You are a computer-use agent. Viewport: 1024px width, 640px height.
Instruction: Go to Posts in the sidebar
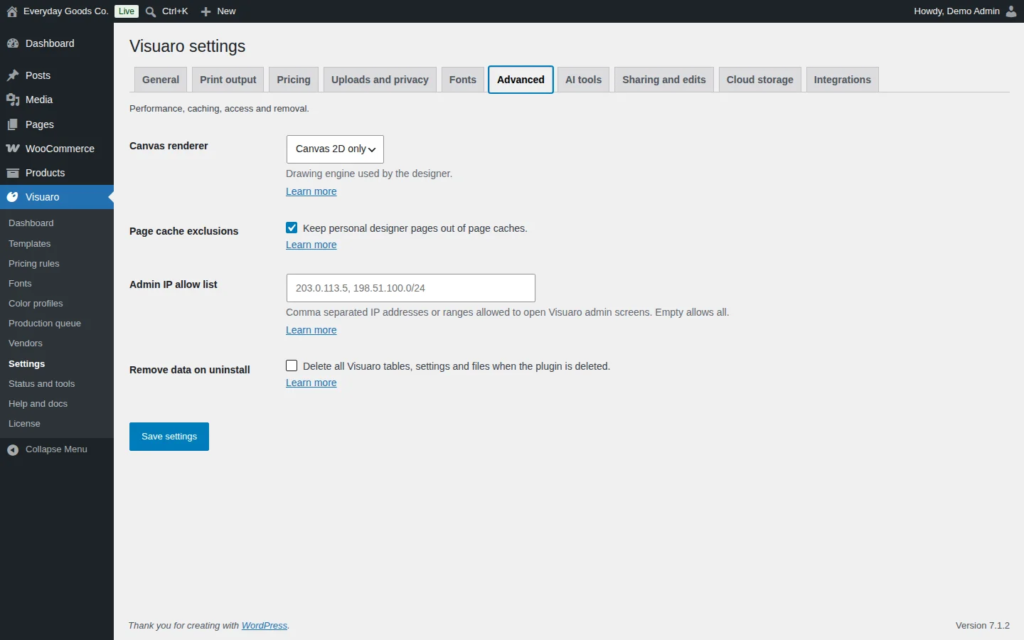point(38,75)
